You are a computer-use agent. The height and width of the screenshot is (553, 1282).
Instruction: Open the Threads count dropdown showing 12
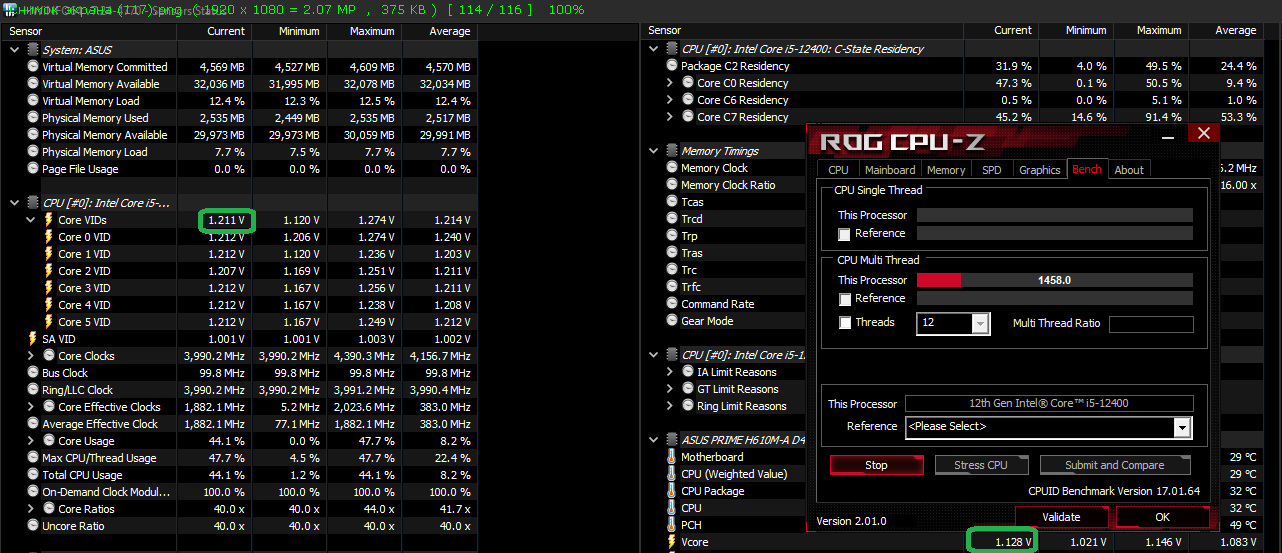point(981,323)
